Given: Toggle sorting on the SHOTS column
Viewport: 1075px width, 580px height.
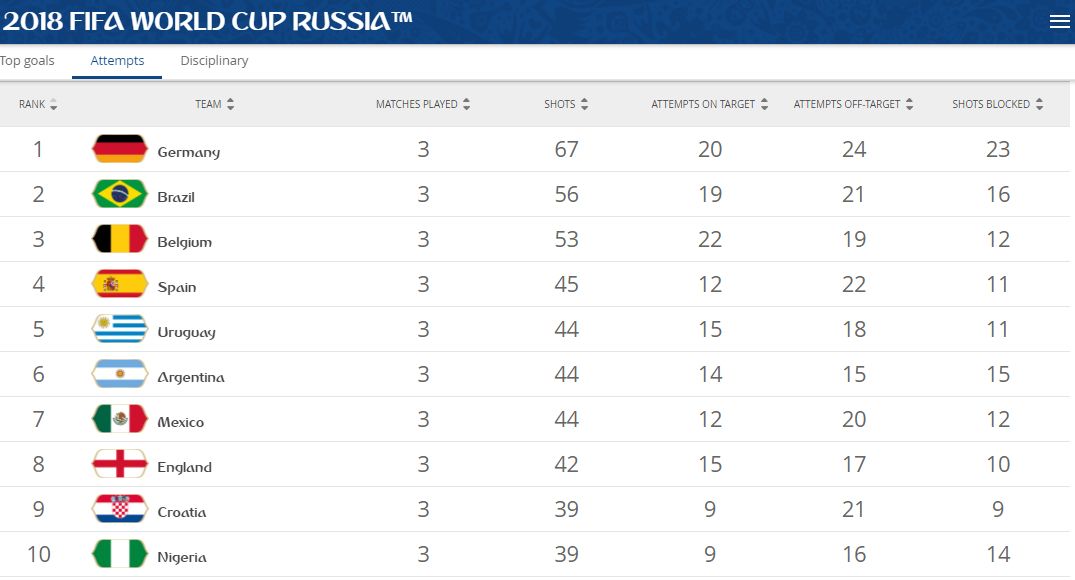Looking at the screenshot, I should (x=582, y=103).
